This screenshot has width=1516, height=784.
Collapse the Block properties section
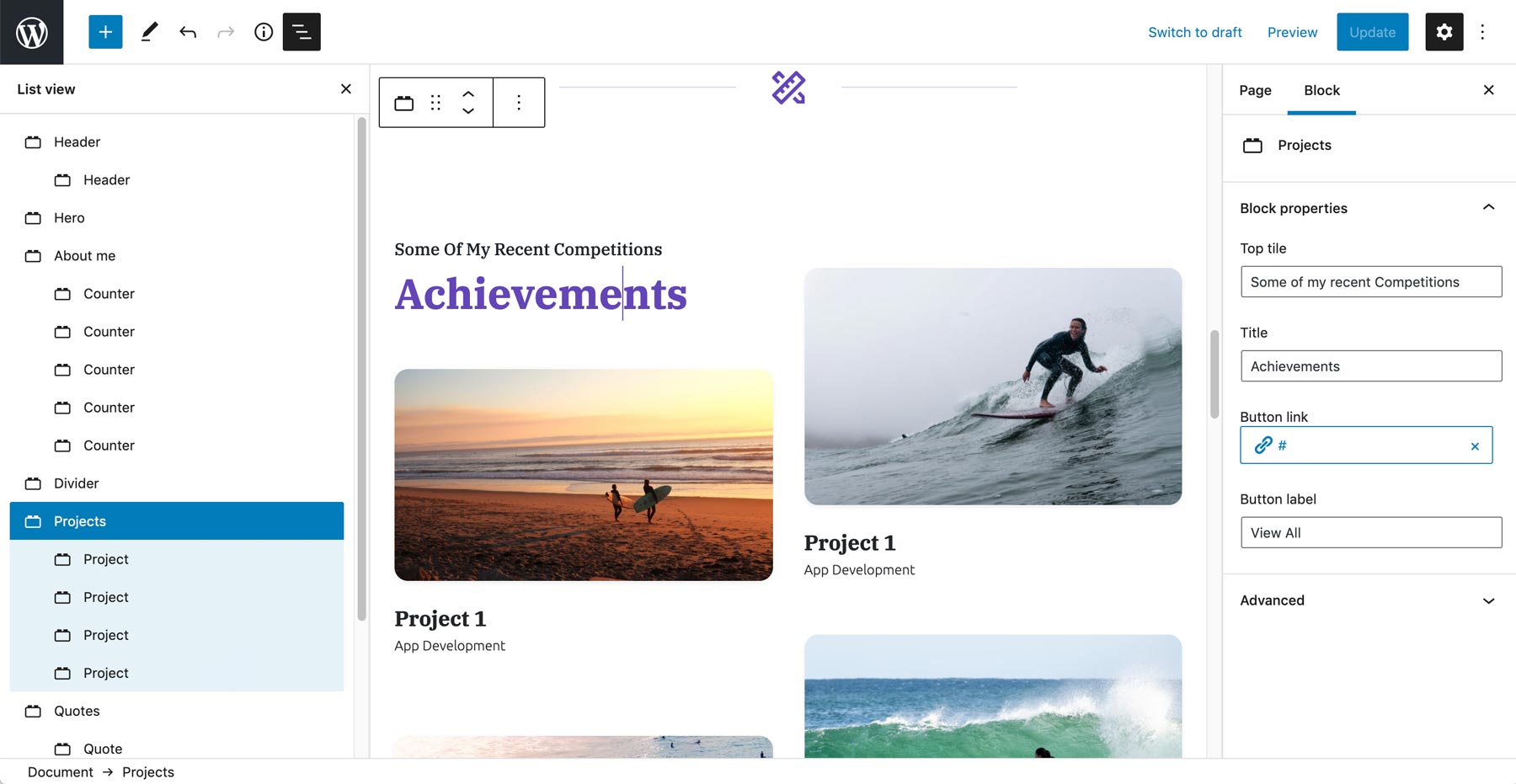(x=1488, y=207)
